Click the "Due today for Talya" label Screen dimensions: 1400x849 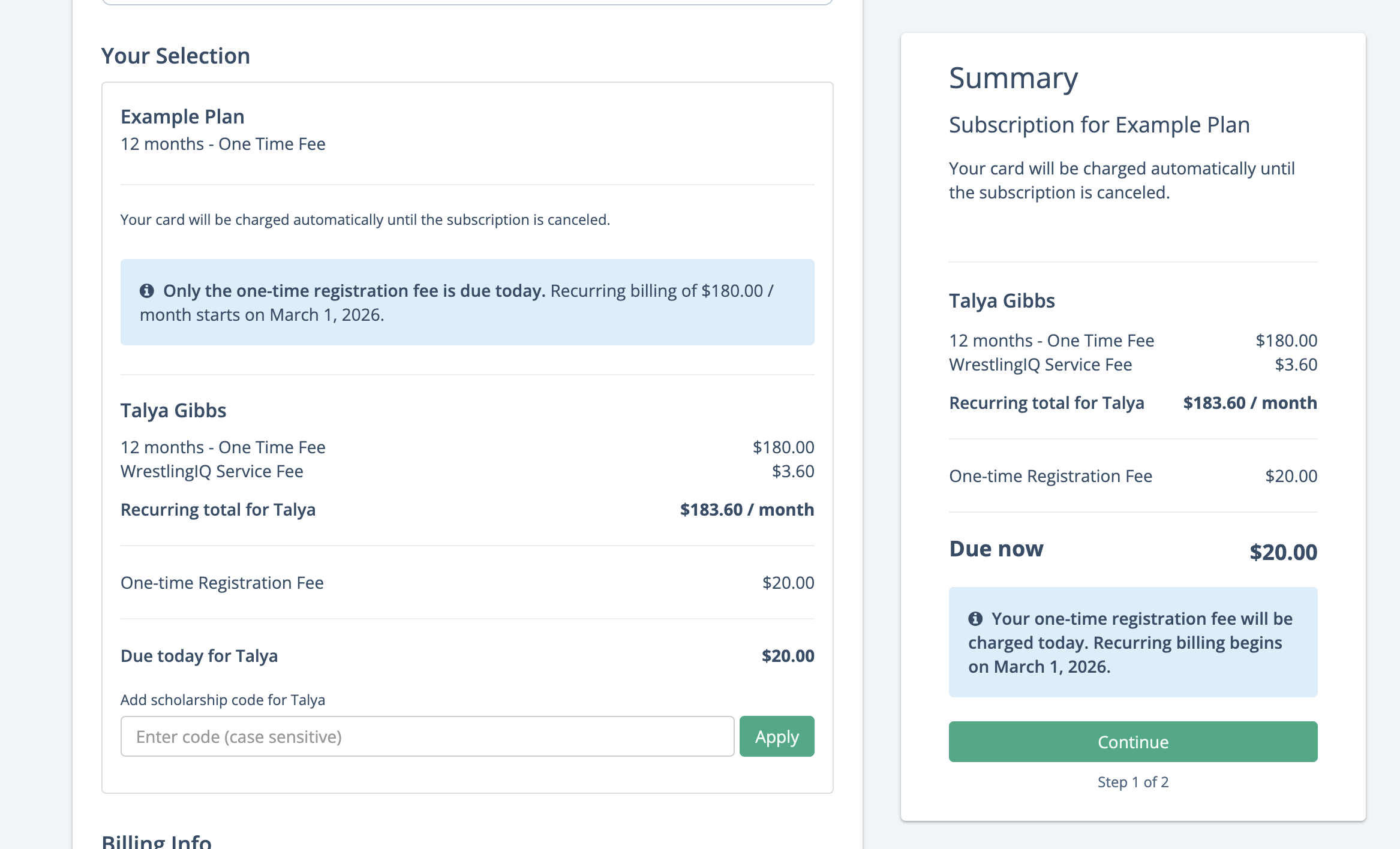coord(199,656)
